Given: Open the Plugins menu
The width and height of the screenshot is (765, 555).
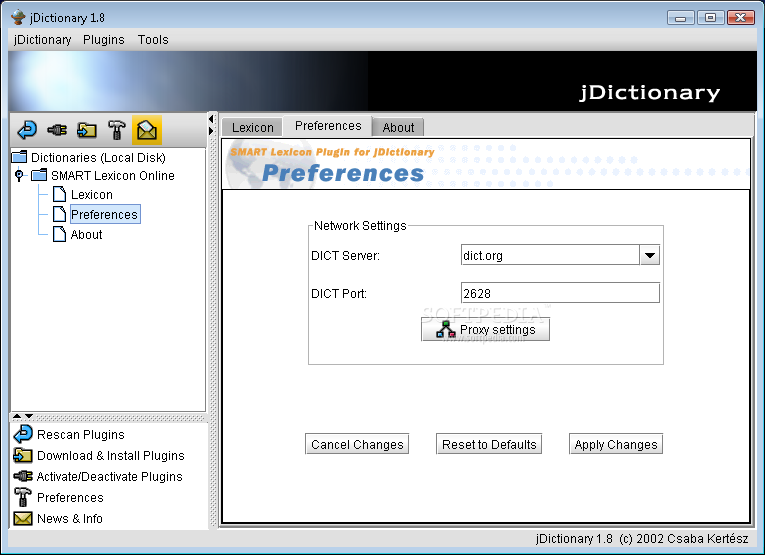Looking at the screenshot, I should 103,40.
